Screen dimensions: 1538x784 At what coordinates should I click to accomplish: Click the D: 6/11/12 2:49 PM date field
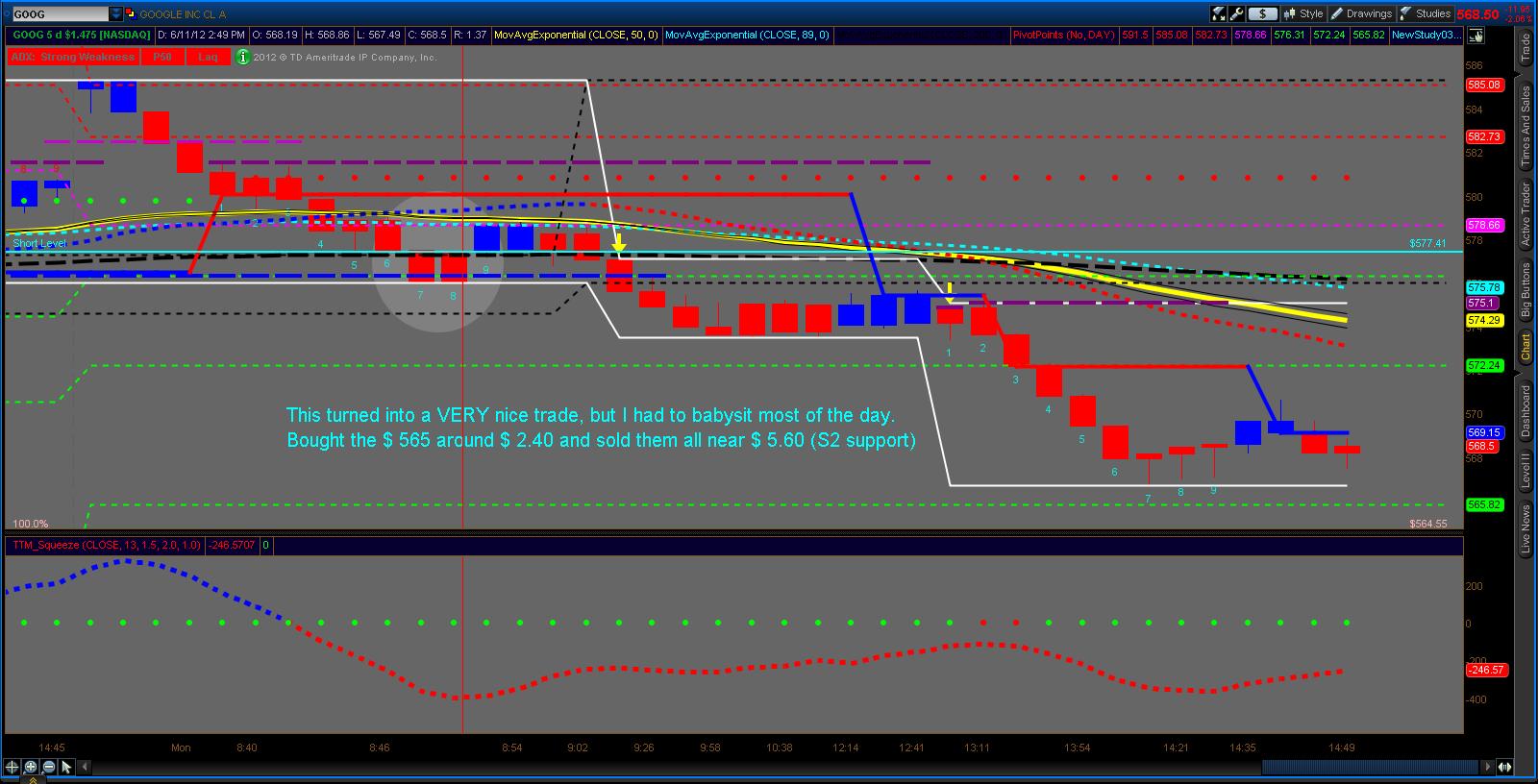[x=200, y=36]
